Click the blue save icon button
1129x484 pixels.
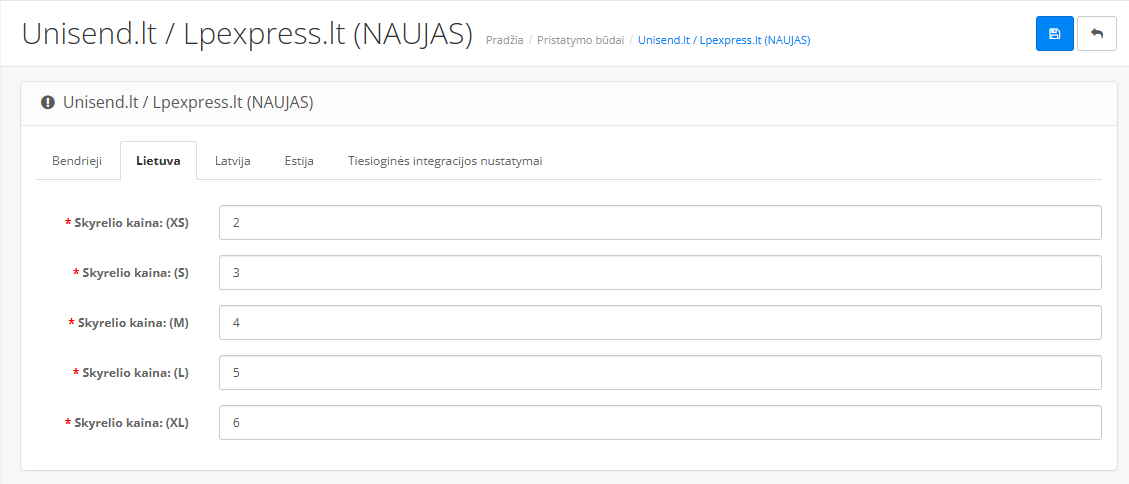(1054, 33)
